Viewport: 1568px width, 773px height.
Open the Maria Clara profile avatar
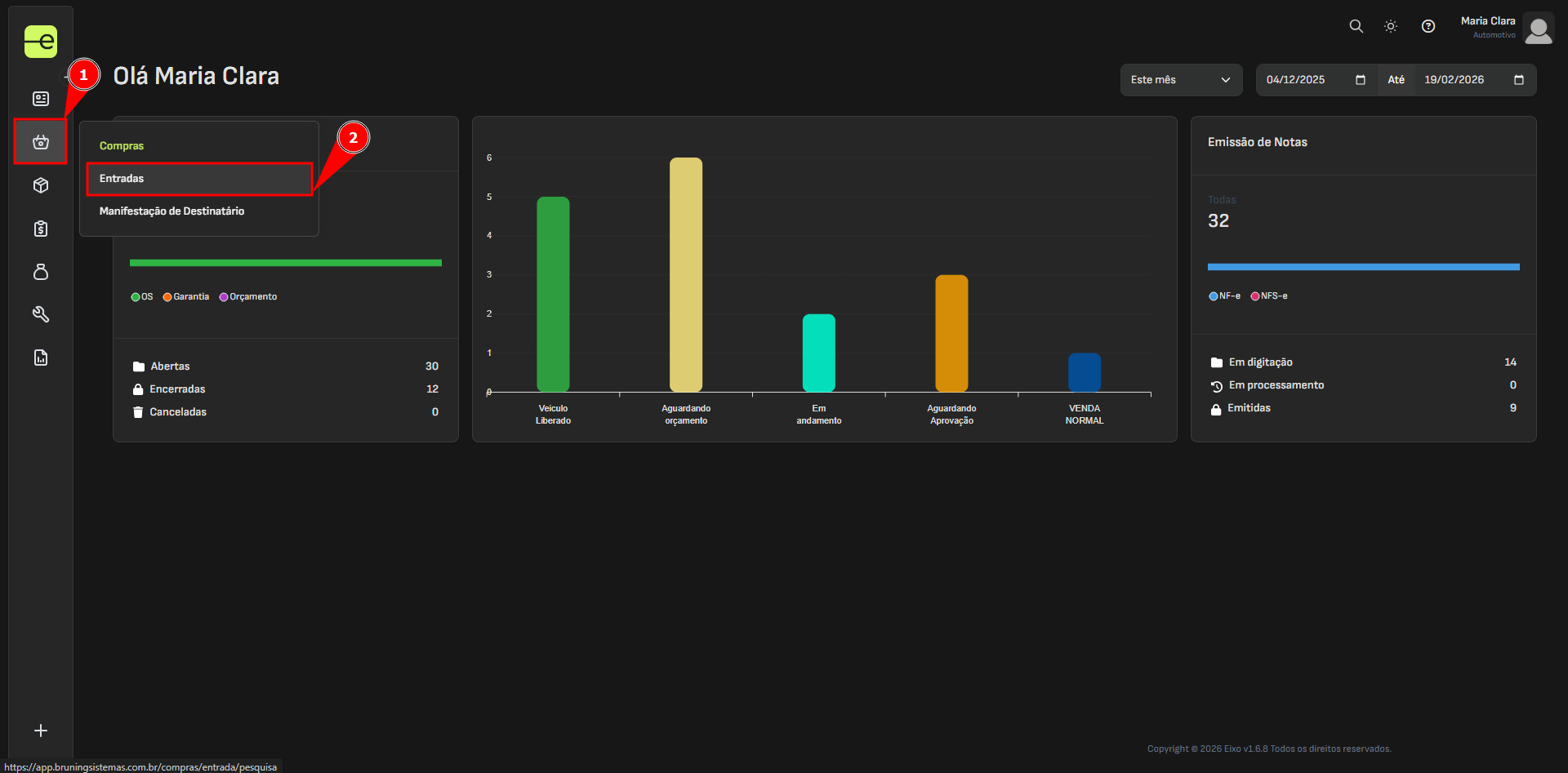point(1539,29)
